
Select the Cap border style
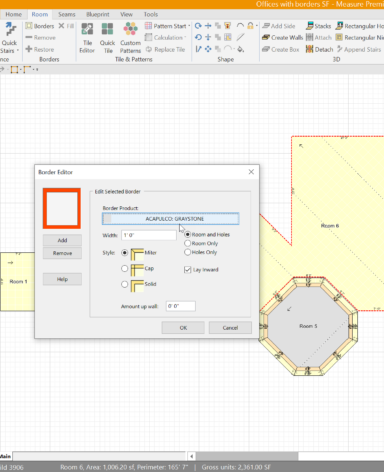click(x=125, y=268)
